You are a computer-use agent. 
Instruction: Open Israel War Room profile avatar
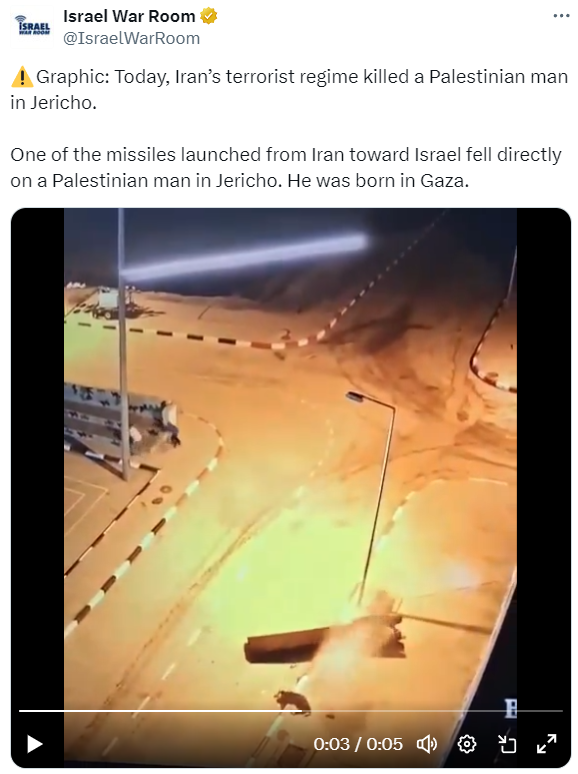click(x=32, y=27)
